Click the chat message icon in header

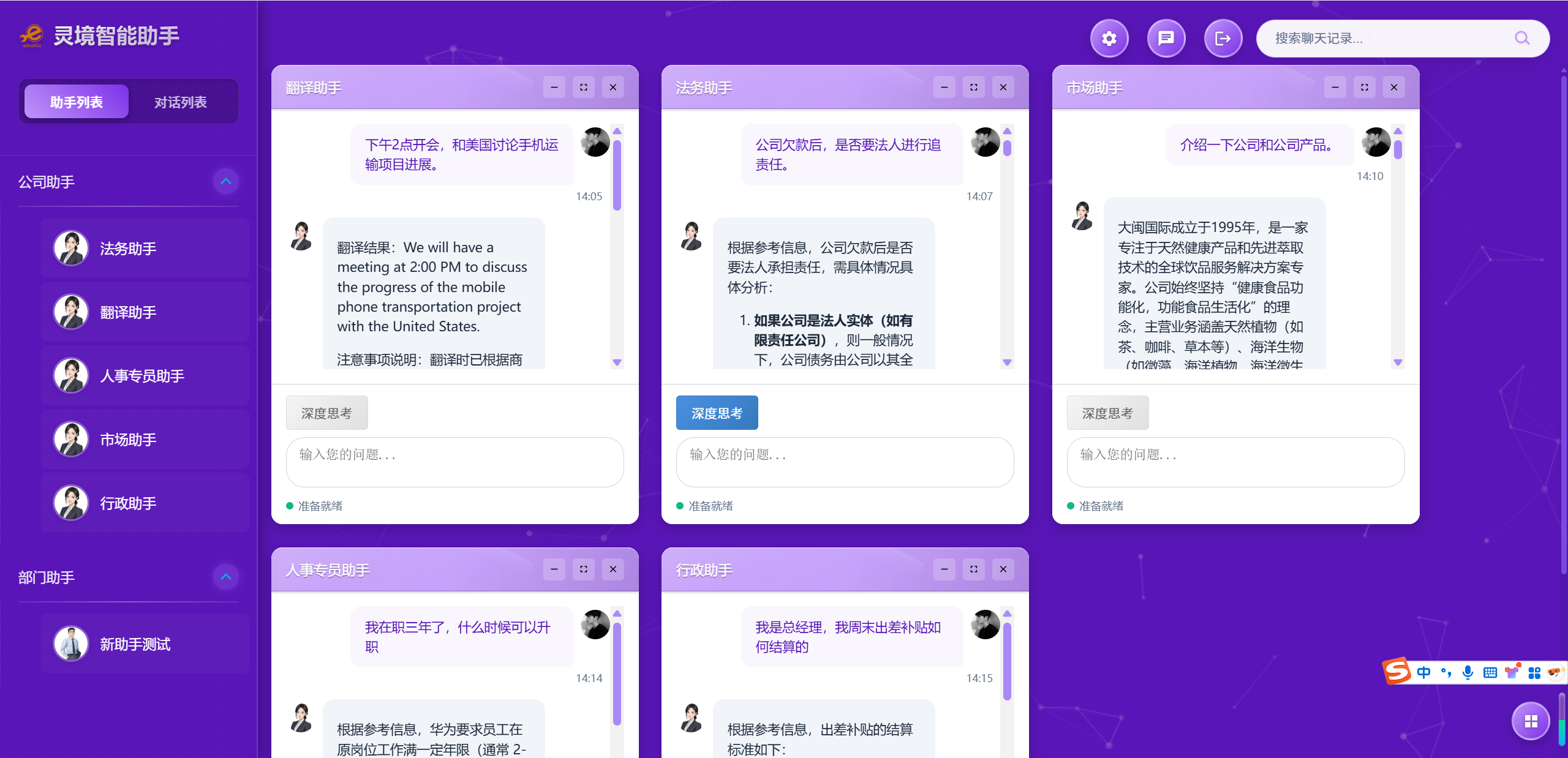tap(1166, 39)
